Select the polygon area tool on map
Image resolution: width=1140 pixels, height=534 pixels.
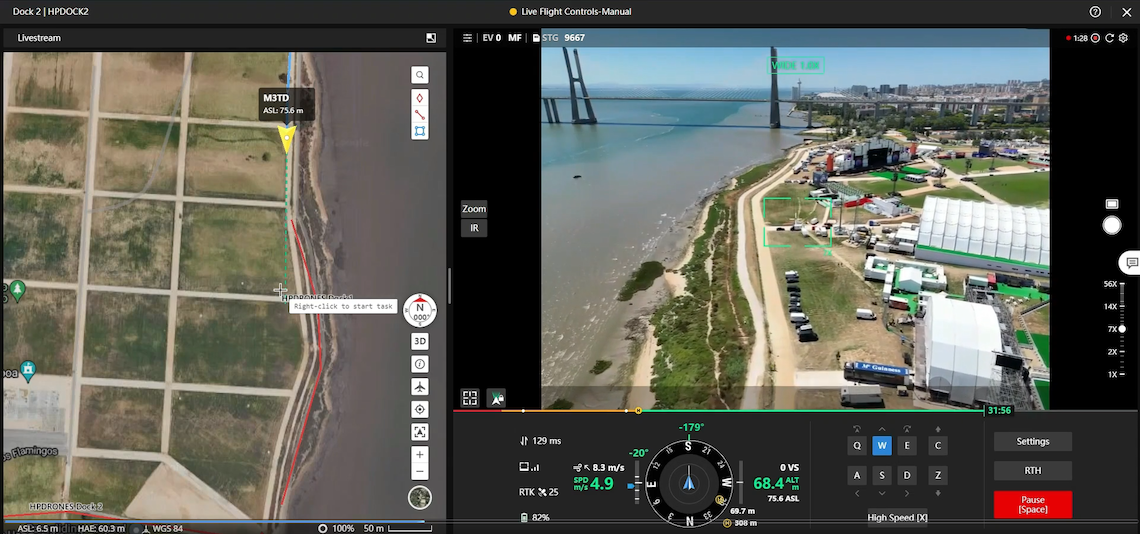click(420, 131)
